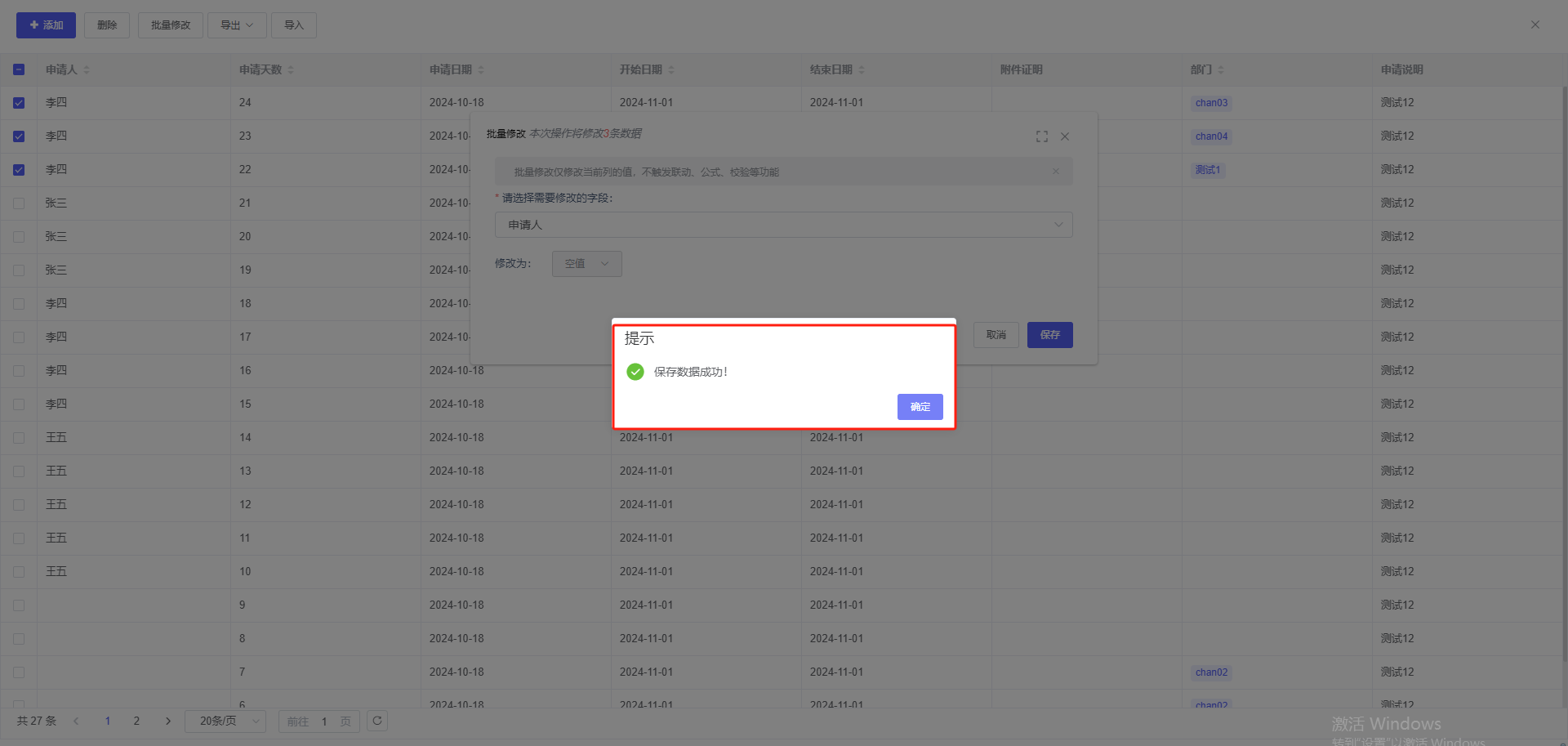The image size is (1568, 746).
Task: Click the page number jump input field
Action: 324,721
